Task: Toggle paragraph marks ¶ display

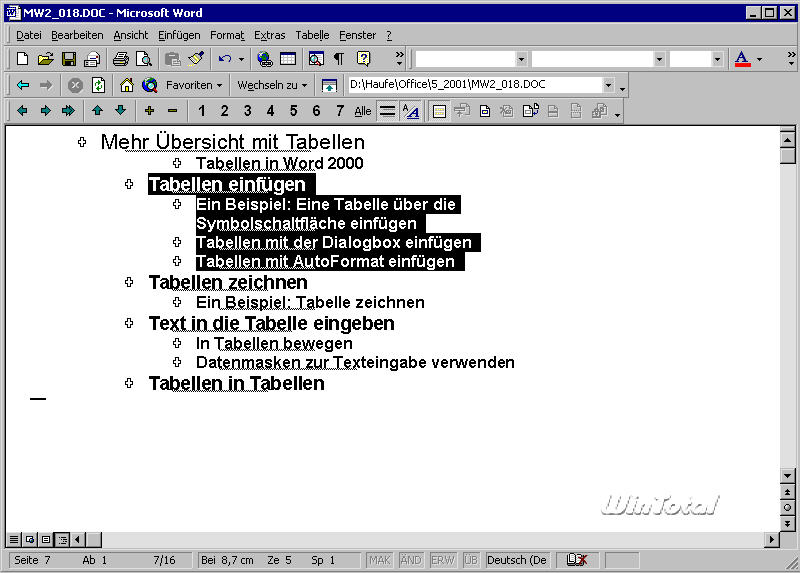Action: coord(339,59)
